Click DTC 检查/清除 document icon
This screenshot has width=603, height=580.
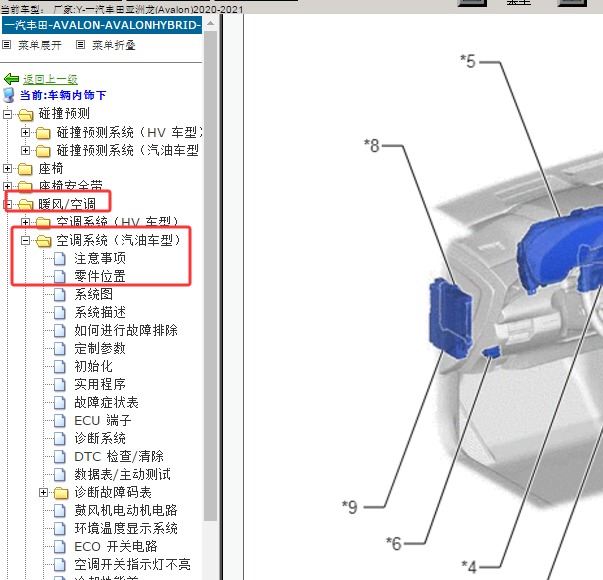[x=60, y=457]
